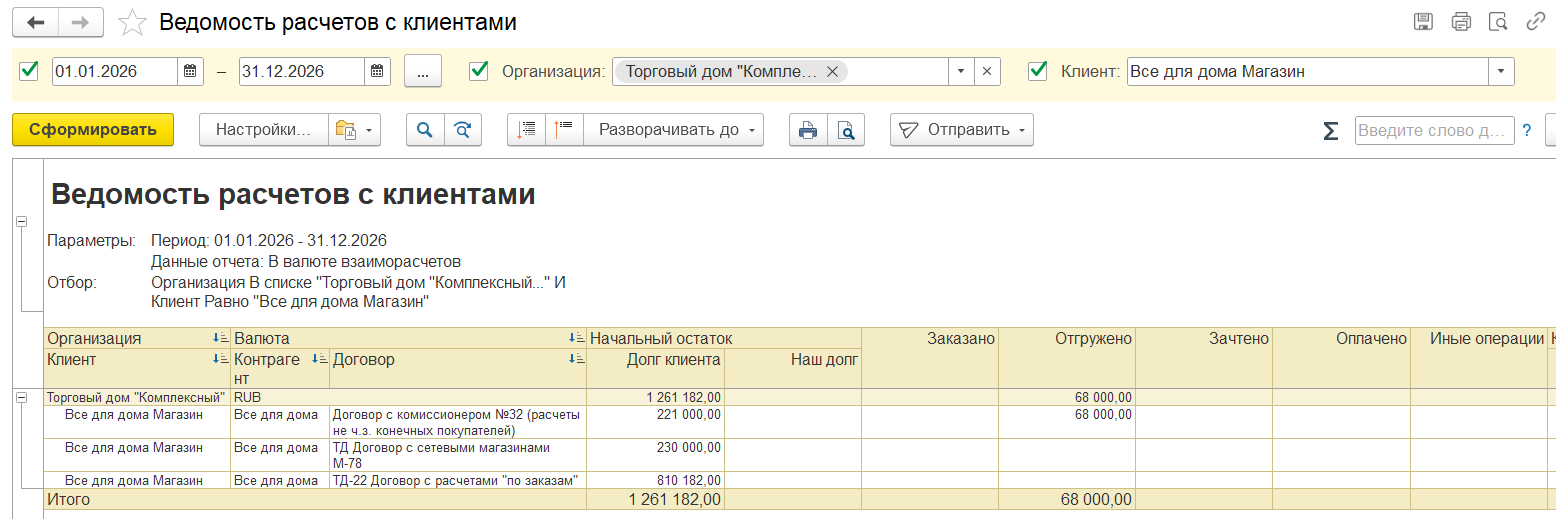Go back with the left arrow button
This screenshot has height=519, width=1556.
36,22
